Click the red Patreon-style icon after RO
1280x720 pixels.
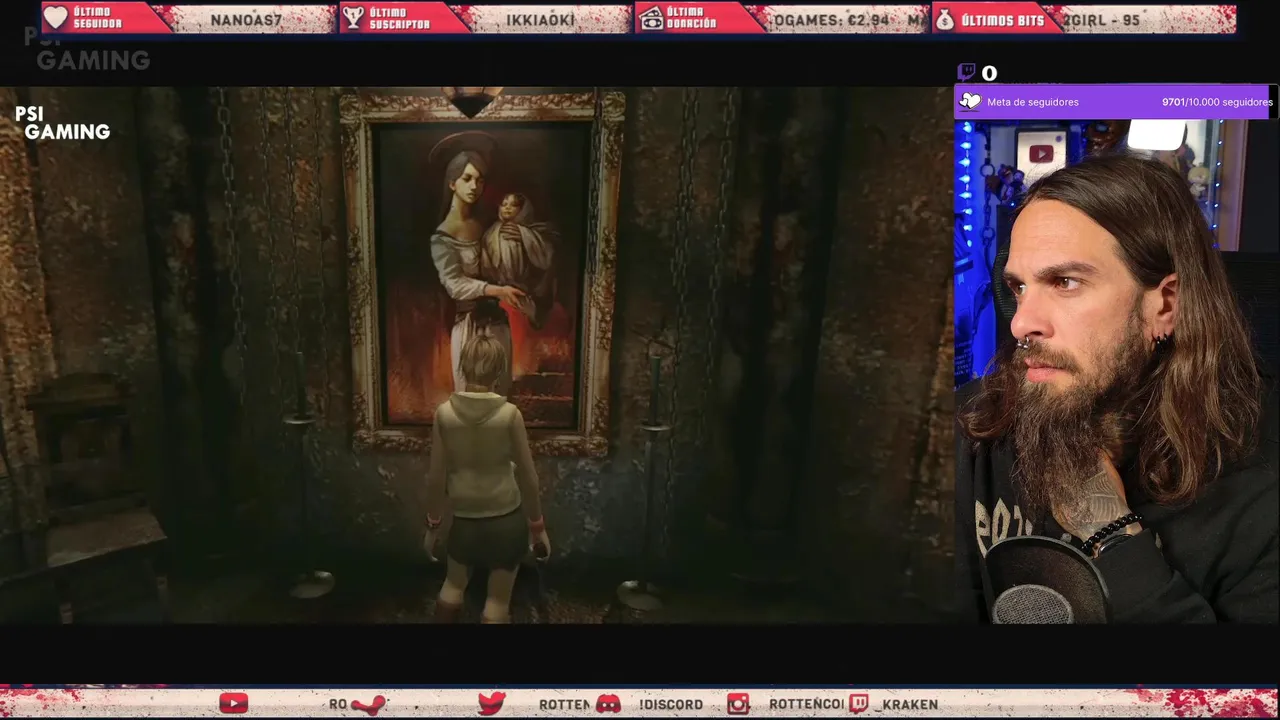click(x=368, y=704)
